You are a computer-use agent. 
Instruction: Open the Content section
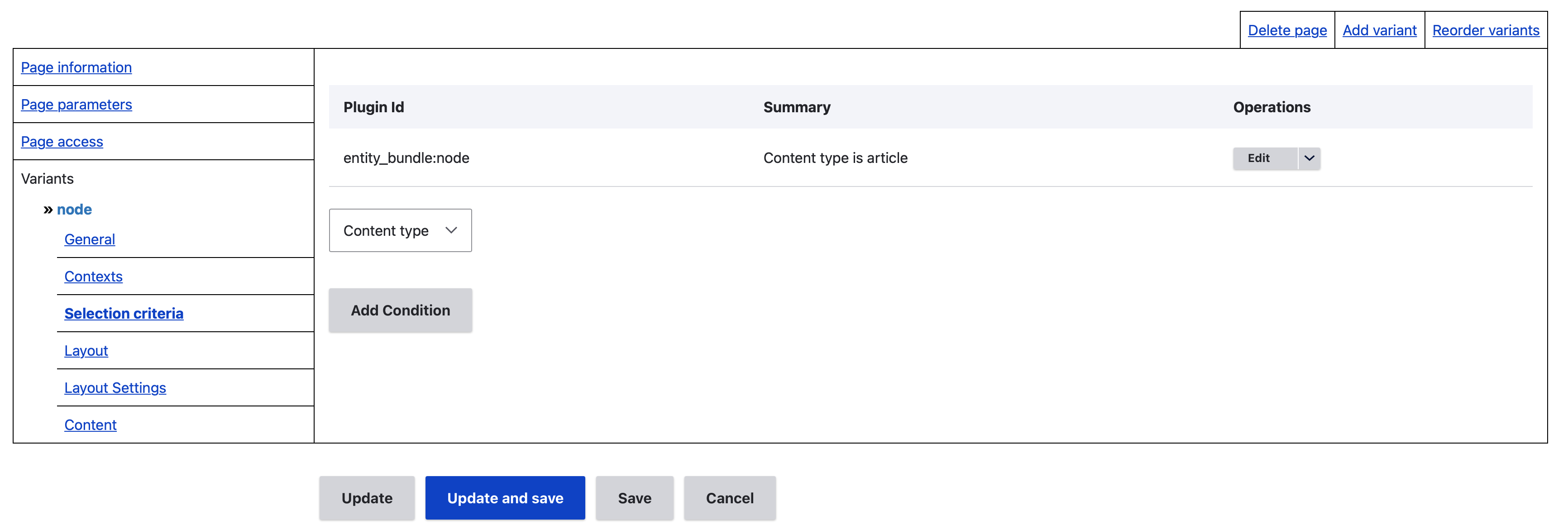(x=90, y=425)
